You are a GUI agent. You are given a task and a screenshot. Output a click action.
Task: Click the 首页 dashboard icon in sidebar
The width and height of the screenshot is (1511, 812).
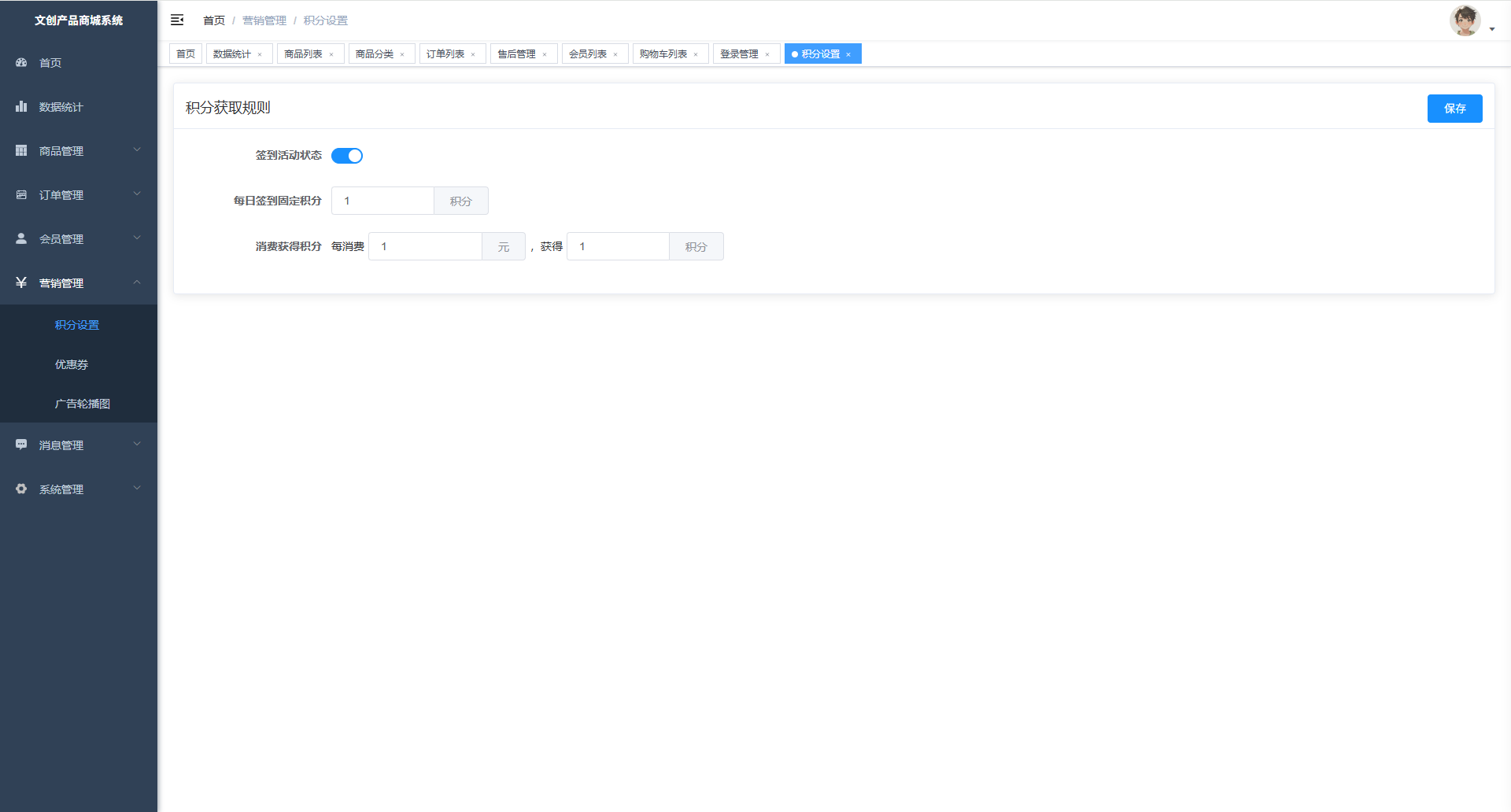(x=21, y=62)
